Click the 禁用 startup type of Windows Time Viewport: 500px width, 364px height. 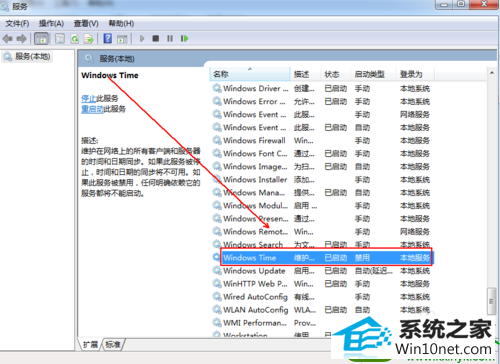point(362,258)
